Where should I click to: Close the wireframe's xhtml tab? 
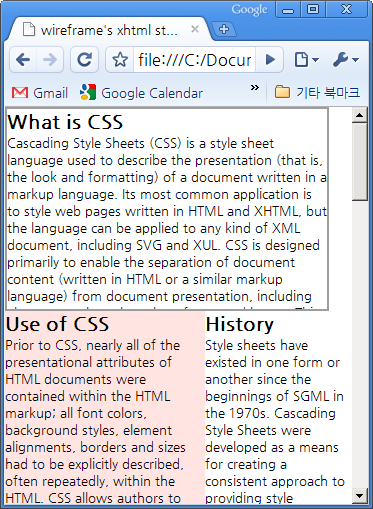click(x=195, y=29)
